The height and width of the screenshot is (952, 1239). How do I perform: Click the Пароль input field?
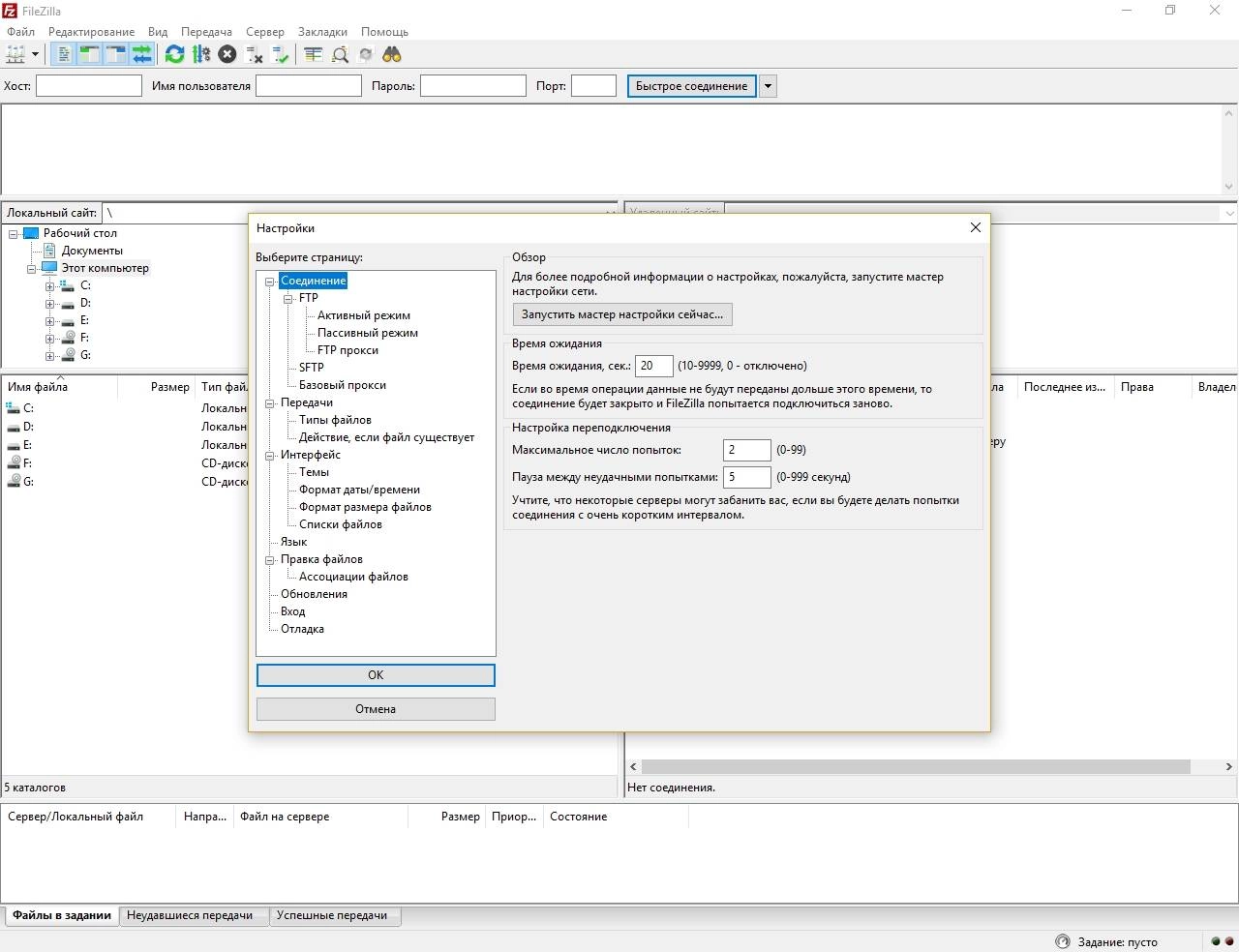tap(473, 86)
